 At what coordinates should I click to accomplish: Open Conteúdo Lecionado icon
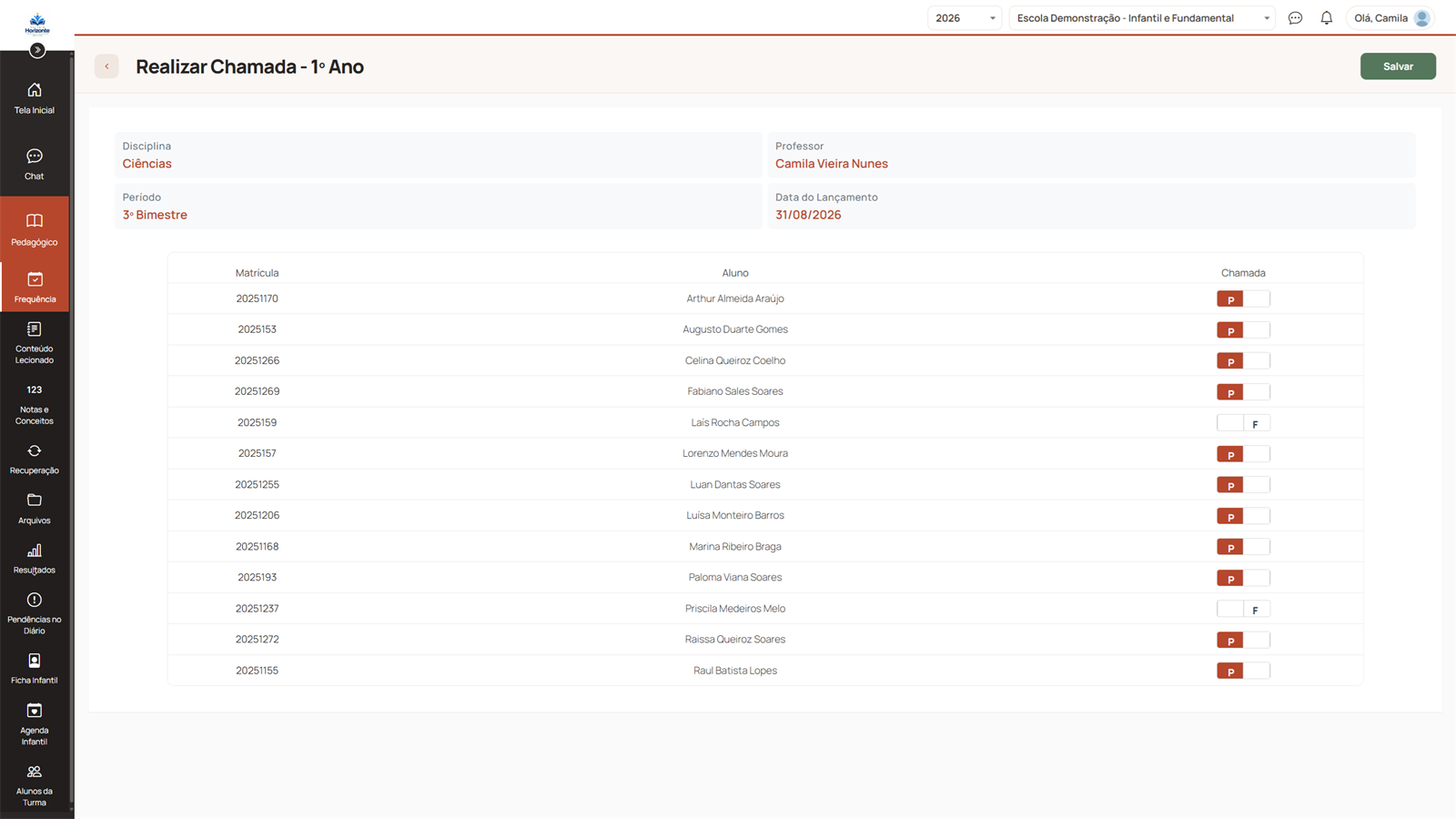click(x=35, y=329)
